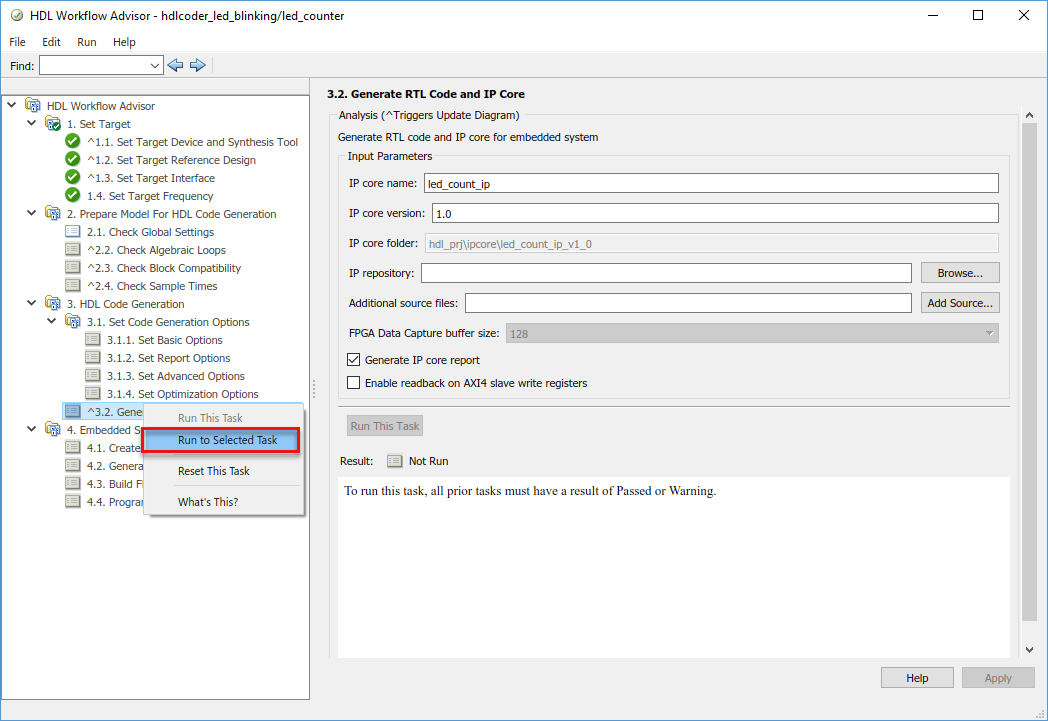Image resolution: width=1048 pixels, height=721 pixels.
Task: Click the Additional source files input field
Action: click(x=688, y=303)
